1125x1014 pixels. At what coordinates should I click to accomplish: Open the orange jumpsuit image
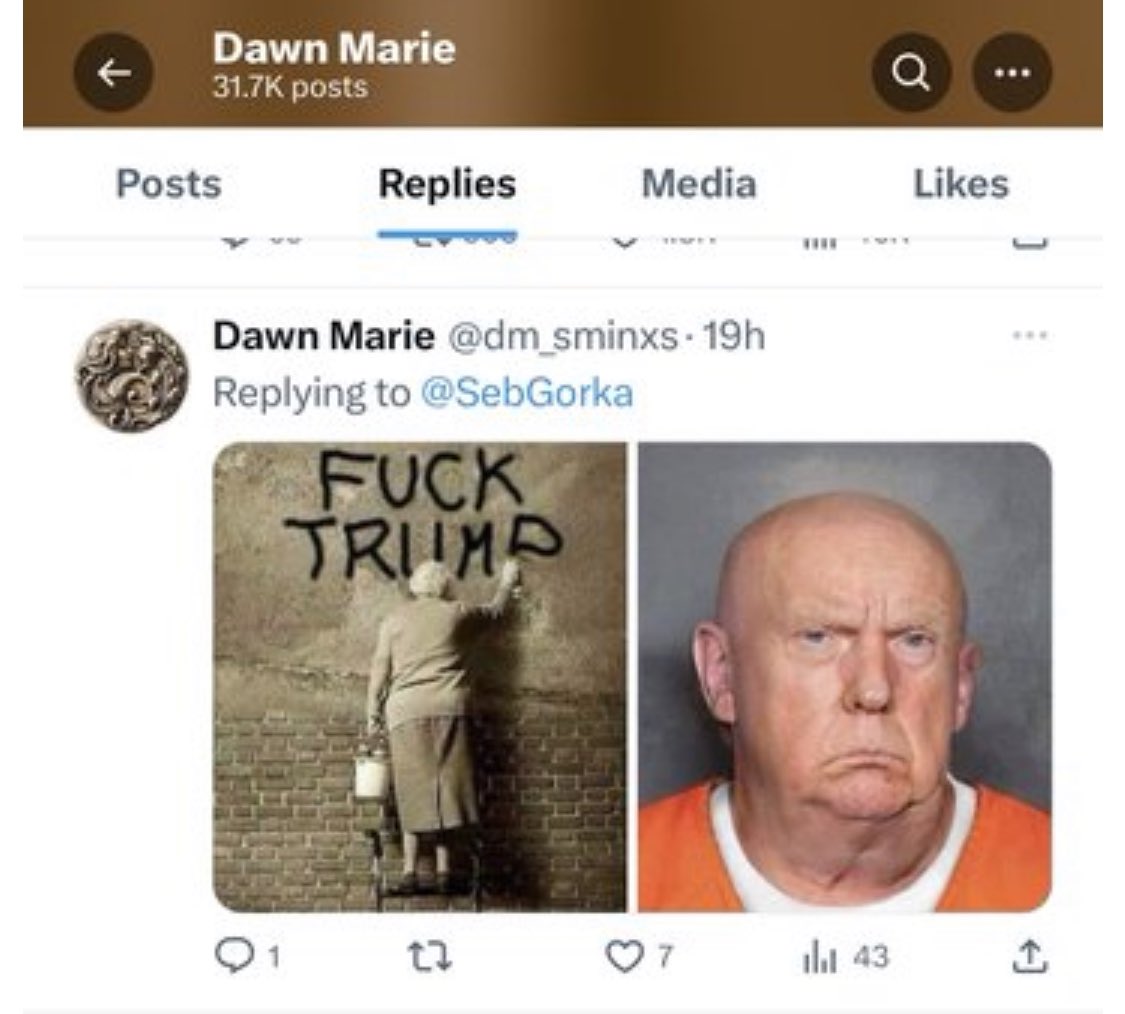tap(845, 677)
